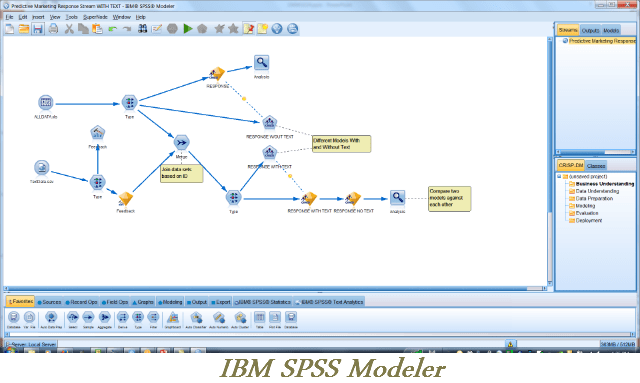Switch to the Classes project tab

pos(596,166)
